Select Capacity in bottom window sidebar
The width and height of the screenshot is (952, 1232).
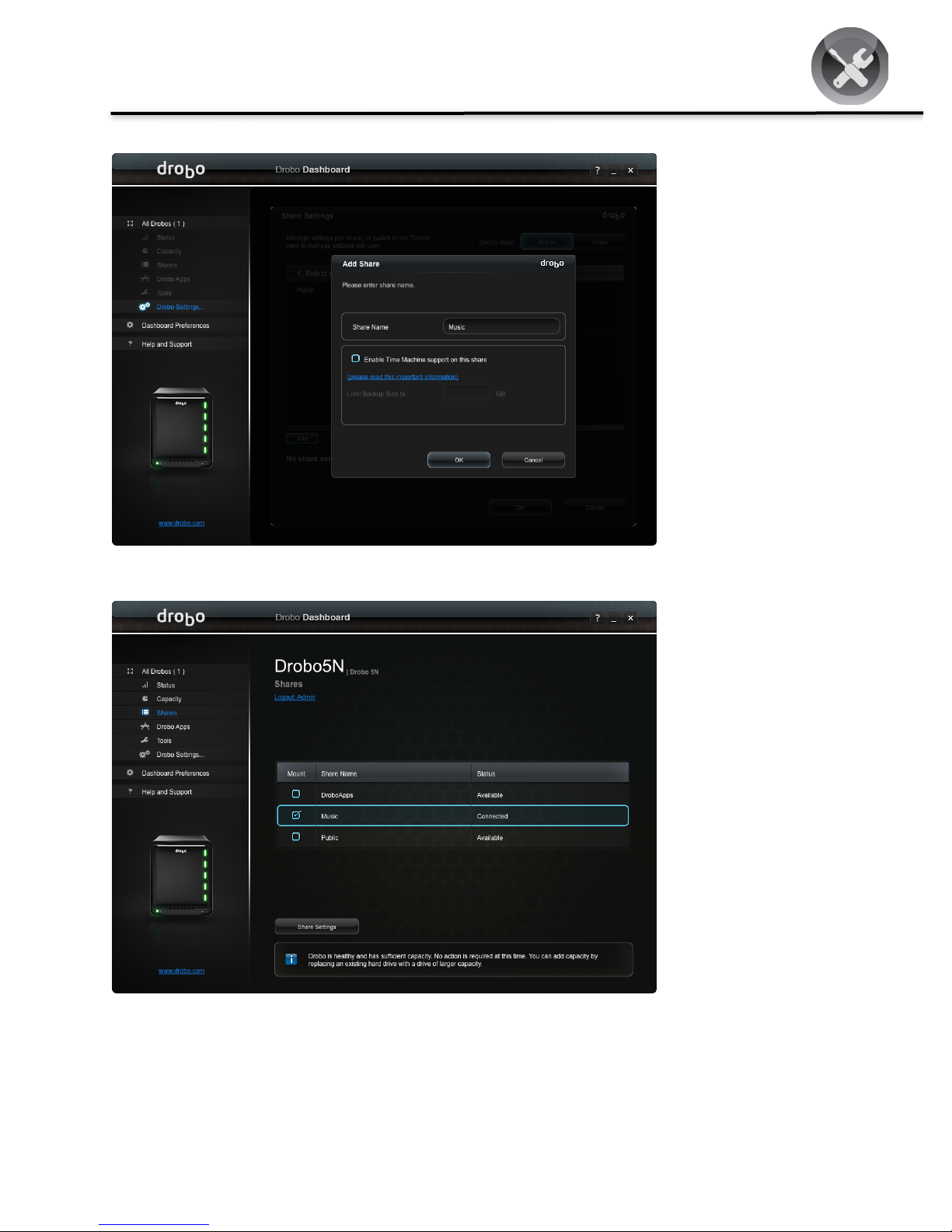169,700
